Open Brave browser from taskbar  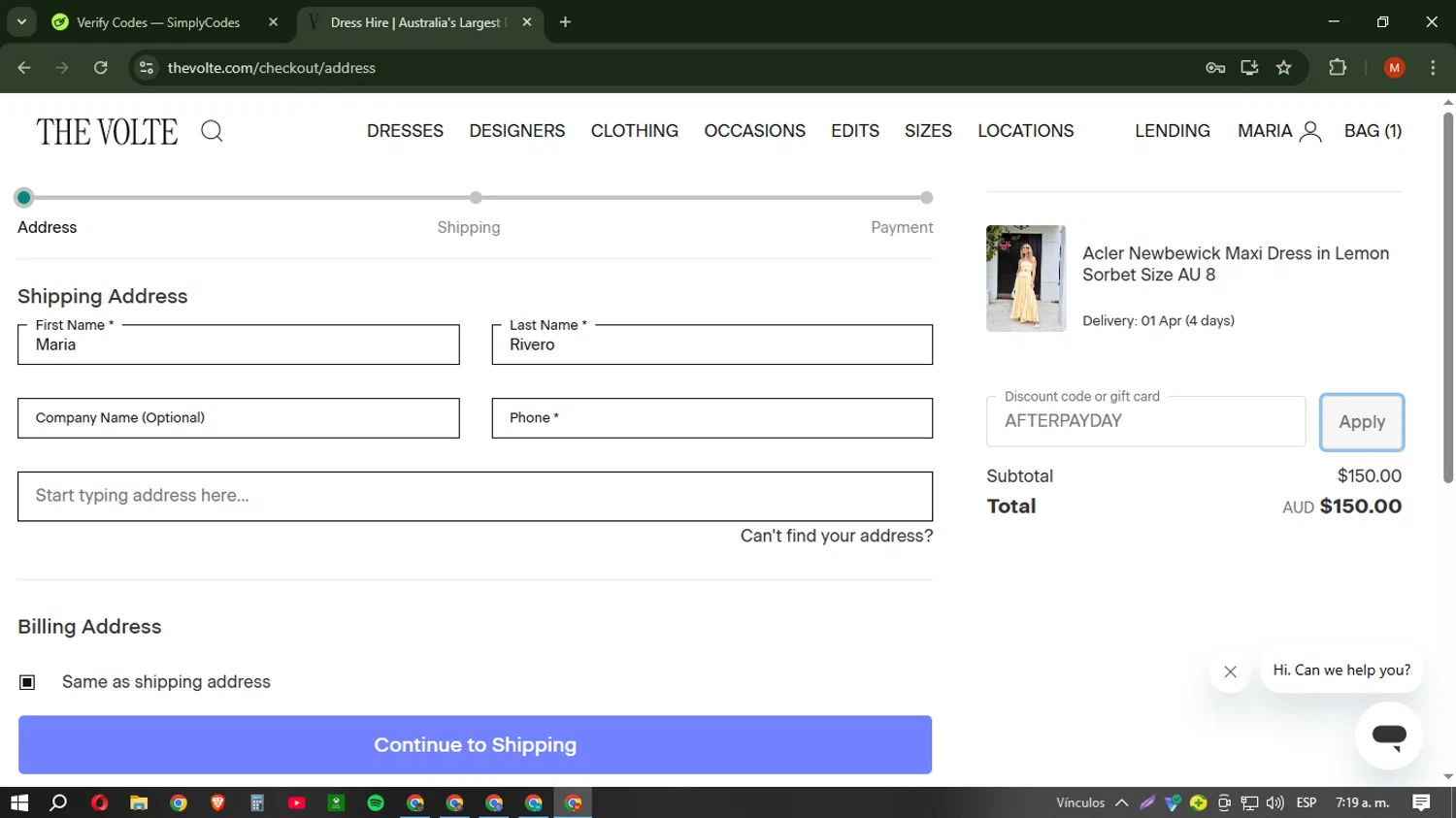pos(217,802)
